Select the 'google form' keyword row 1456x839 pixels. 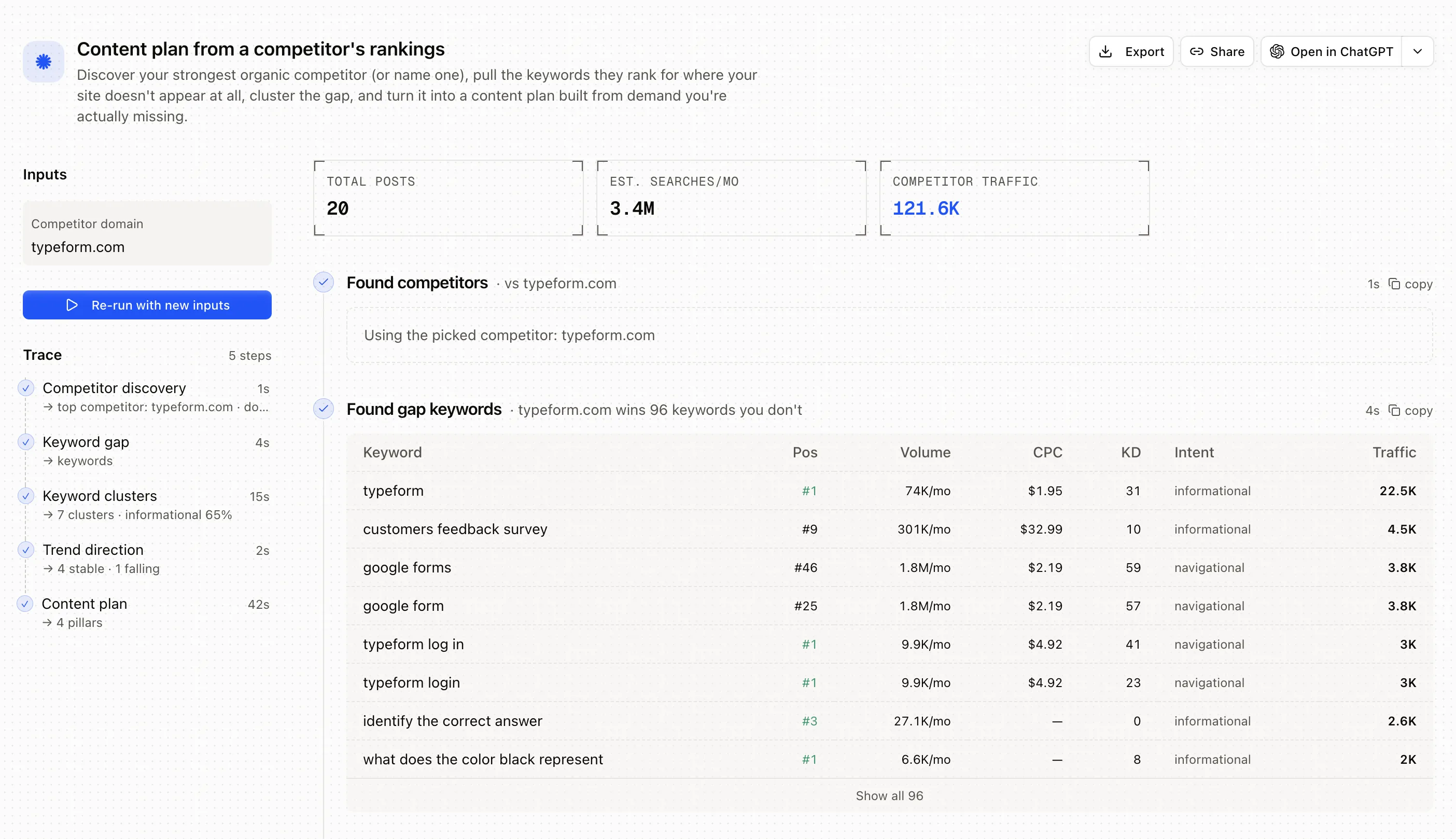(x=889, y=606)
